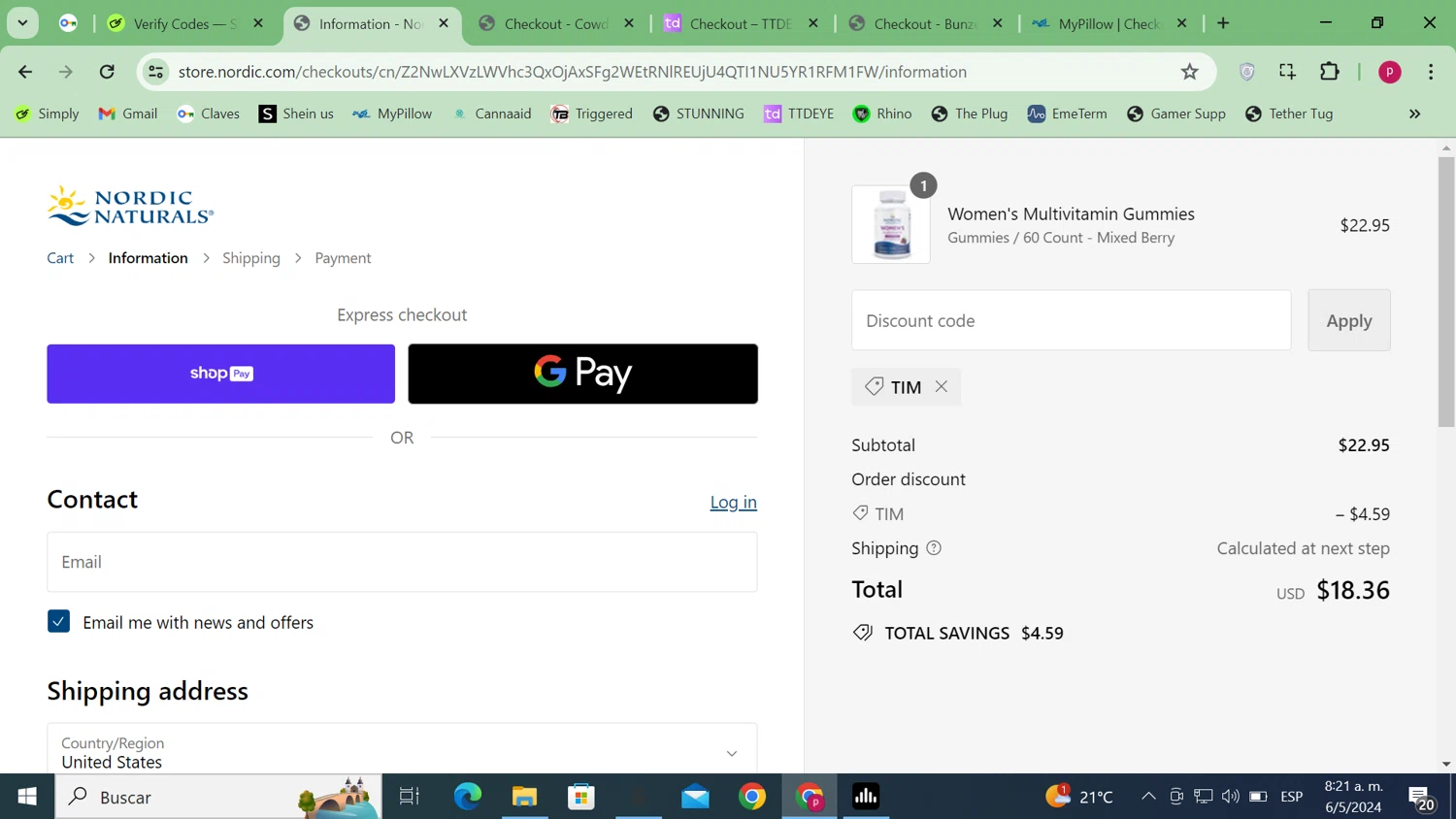The width and height of the screenshot is (1456, 819).
Task: Open the weather widget showing 21°C
Action: tap(1079, 797)
